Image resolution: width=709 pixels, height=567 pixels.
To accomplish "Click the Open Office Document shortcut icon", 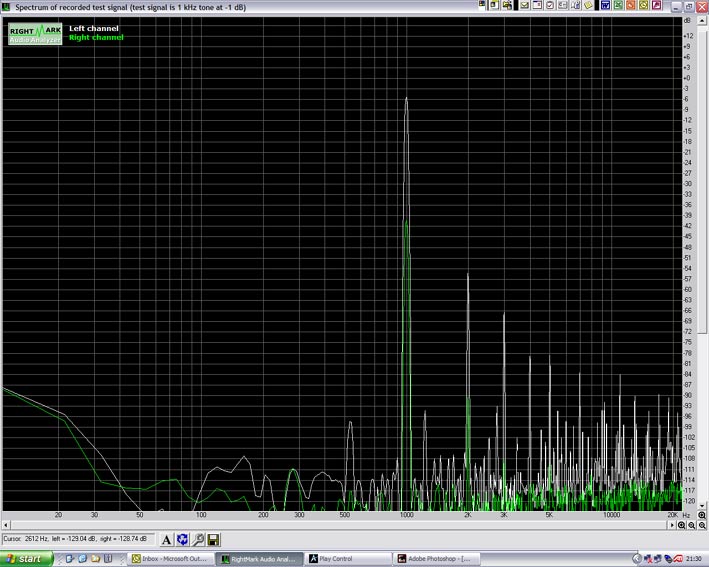I will (507, 5).
